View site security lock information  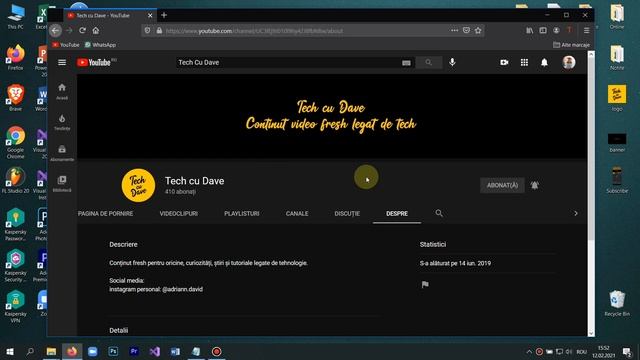pyautogui.click(x=159, y=31)
